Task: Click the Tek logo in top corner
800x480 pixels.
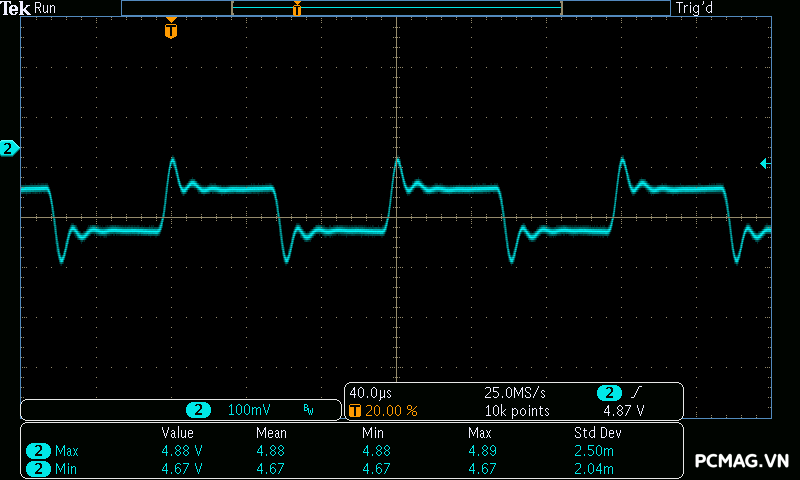Action: pos(16,8)
